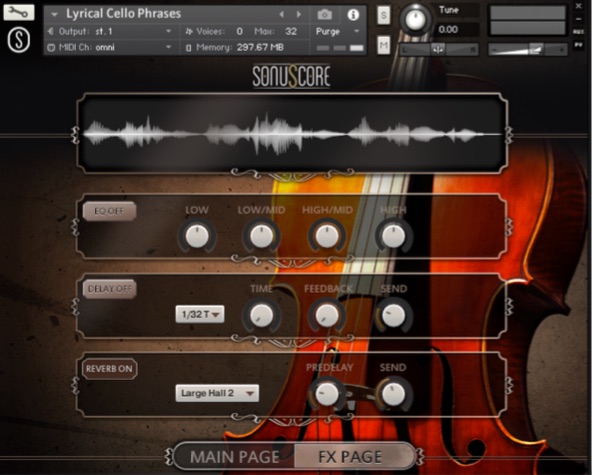Screen dimensions: 592x475
Task: Close the instrument with X icon
Action: tap(578, 6)
